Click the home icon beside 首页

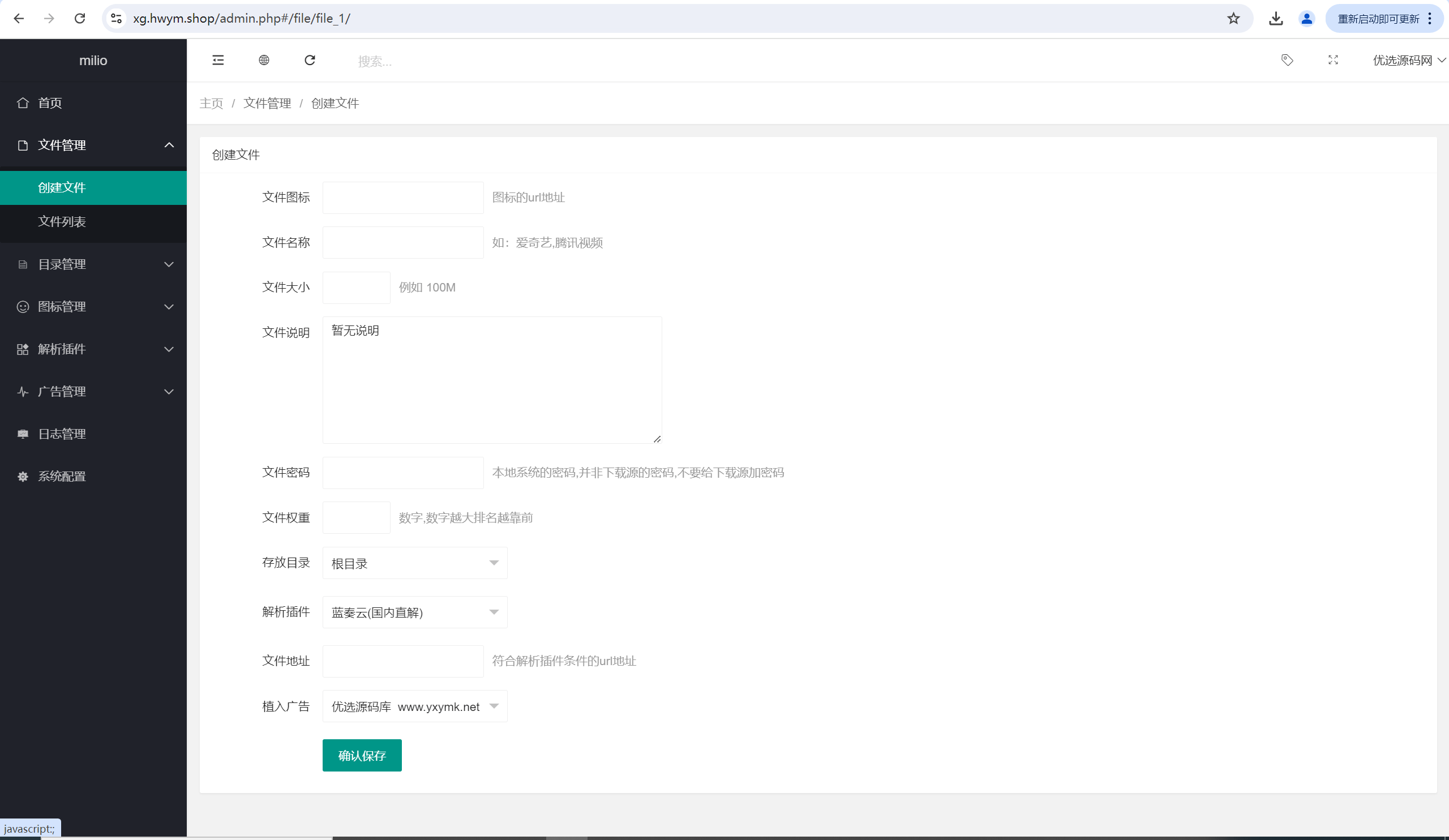23,103
